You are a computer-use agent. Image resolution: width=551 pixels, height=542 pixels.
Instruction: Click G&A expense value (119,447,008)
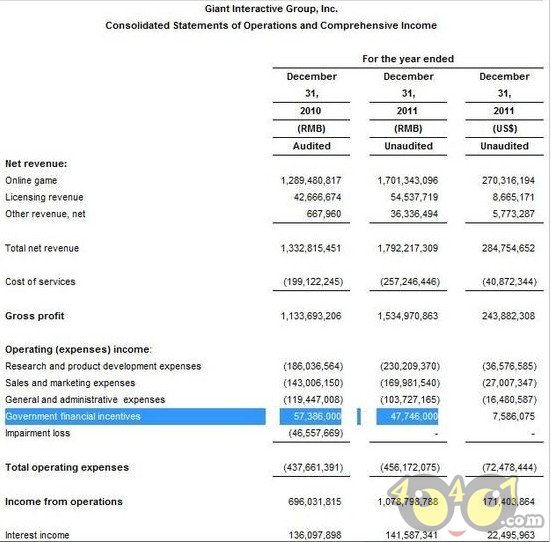coord(313,400)
